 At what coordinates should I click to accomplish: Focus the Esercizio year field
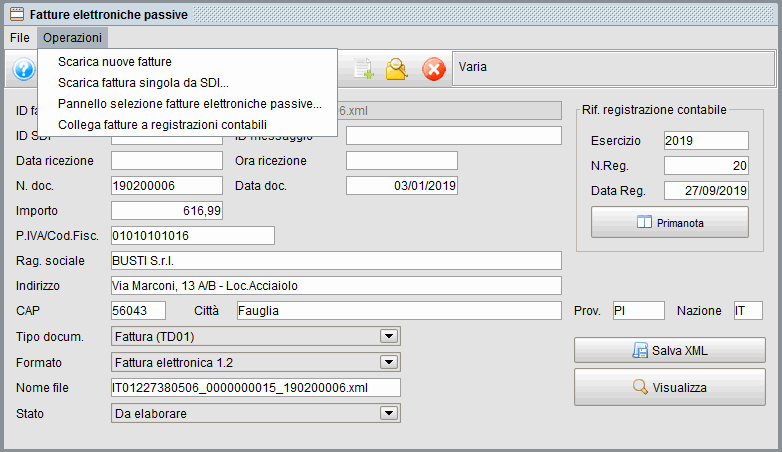(705, 140)
